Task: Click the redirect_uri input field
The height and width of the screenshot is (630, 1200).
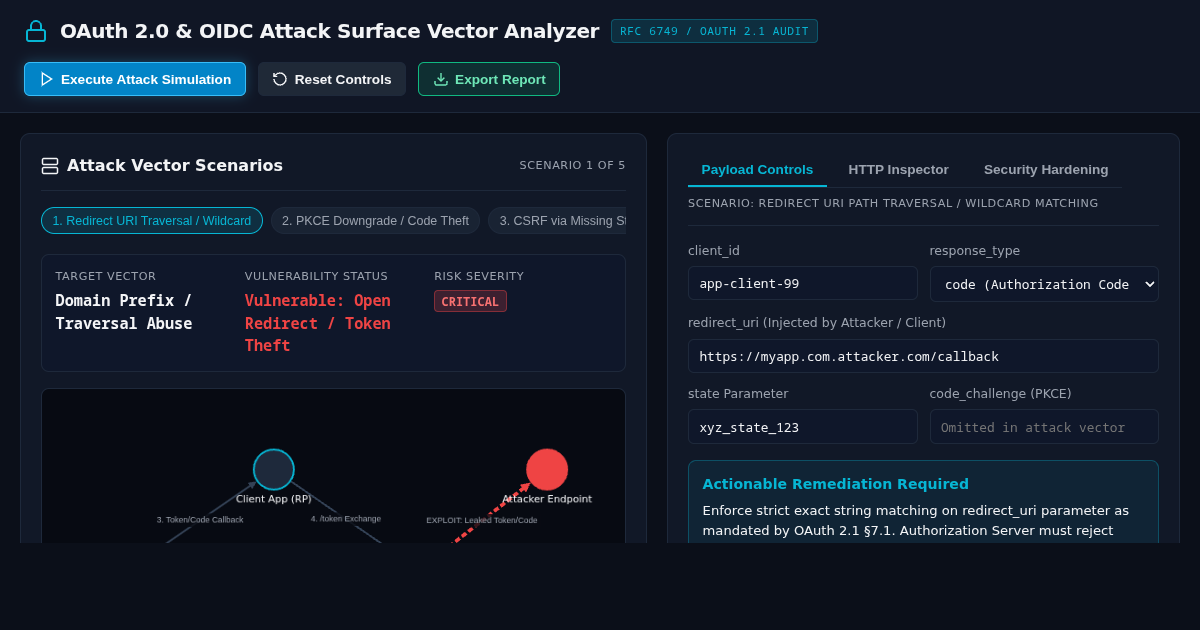Action: [923, 356]
